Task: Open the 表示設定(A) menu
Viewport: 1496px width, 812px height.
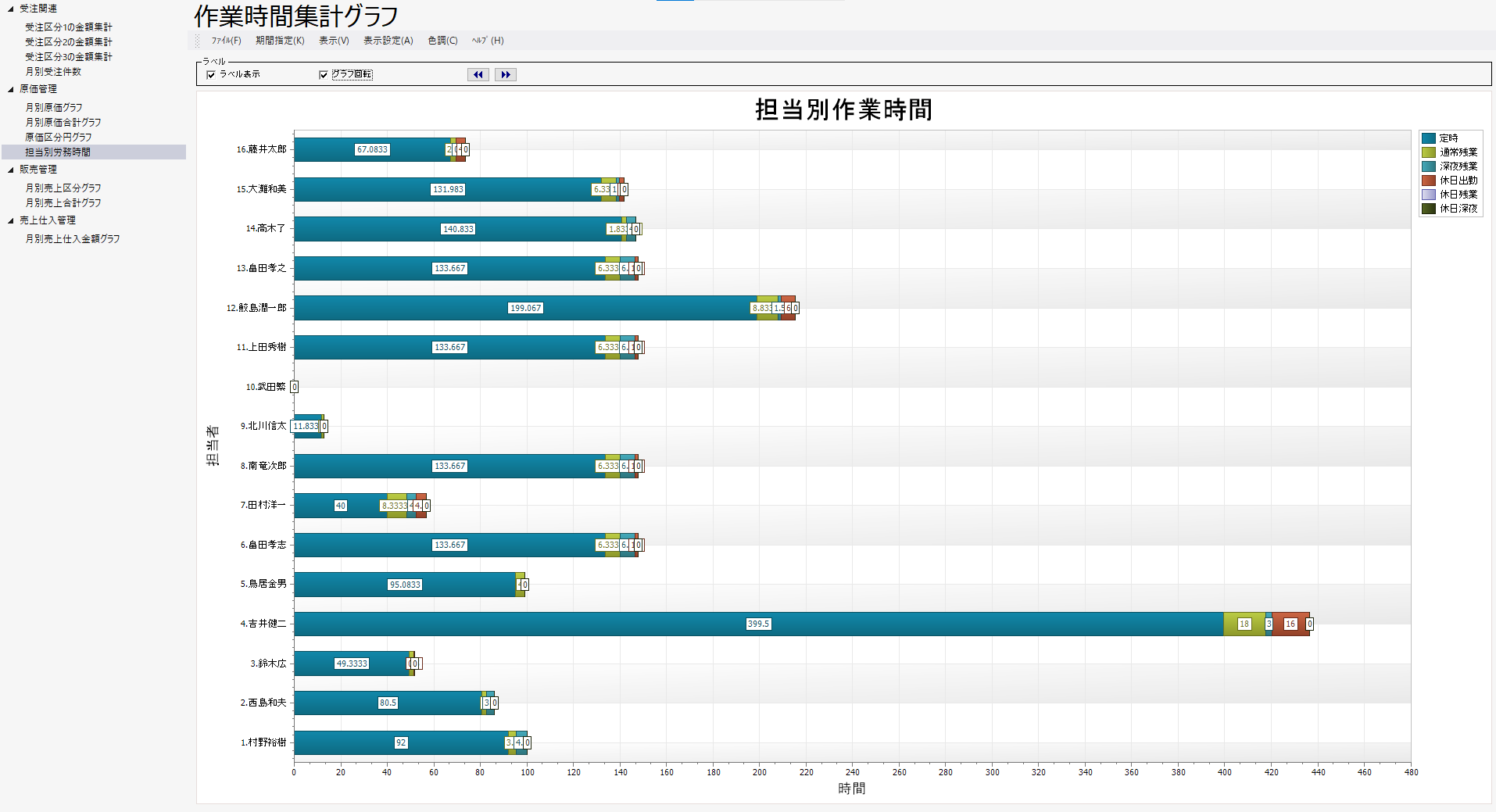Action: coord(388,41)
